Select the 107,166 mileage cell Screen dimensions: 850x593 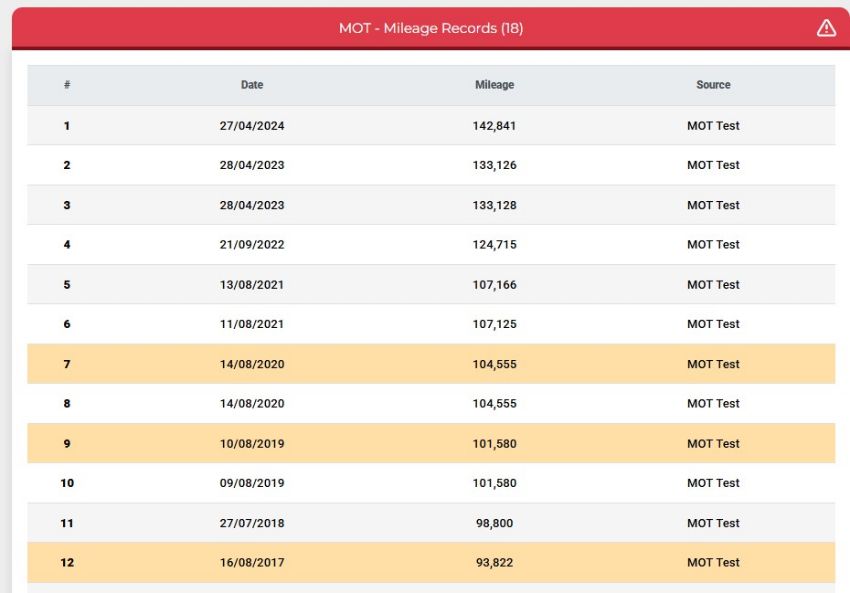tap(494, 285)
